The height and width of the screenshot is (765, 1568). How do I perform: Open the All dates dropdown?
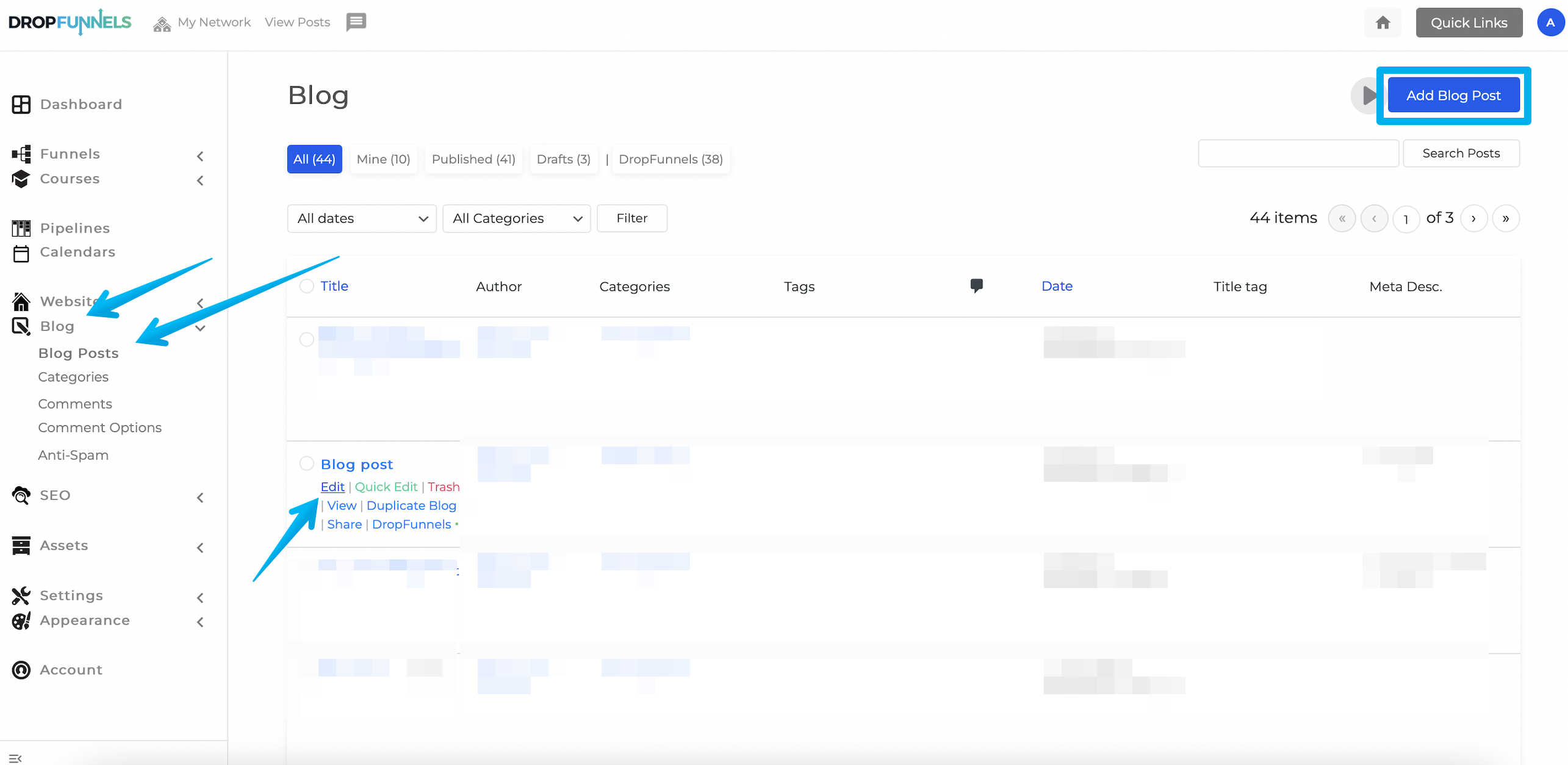tap(362, 218)
